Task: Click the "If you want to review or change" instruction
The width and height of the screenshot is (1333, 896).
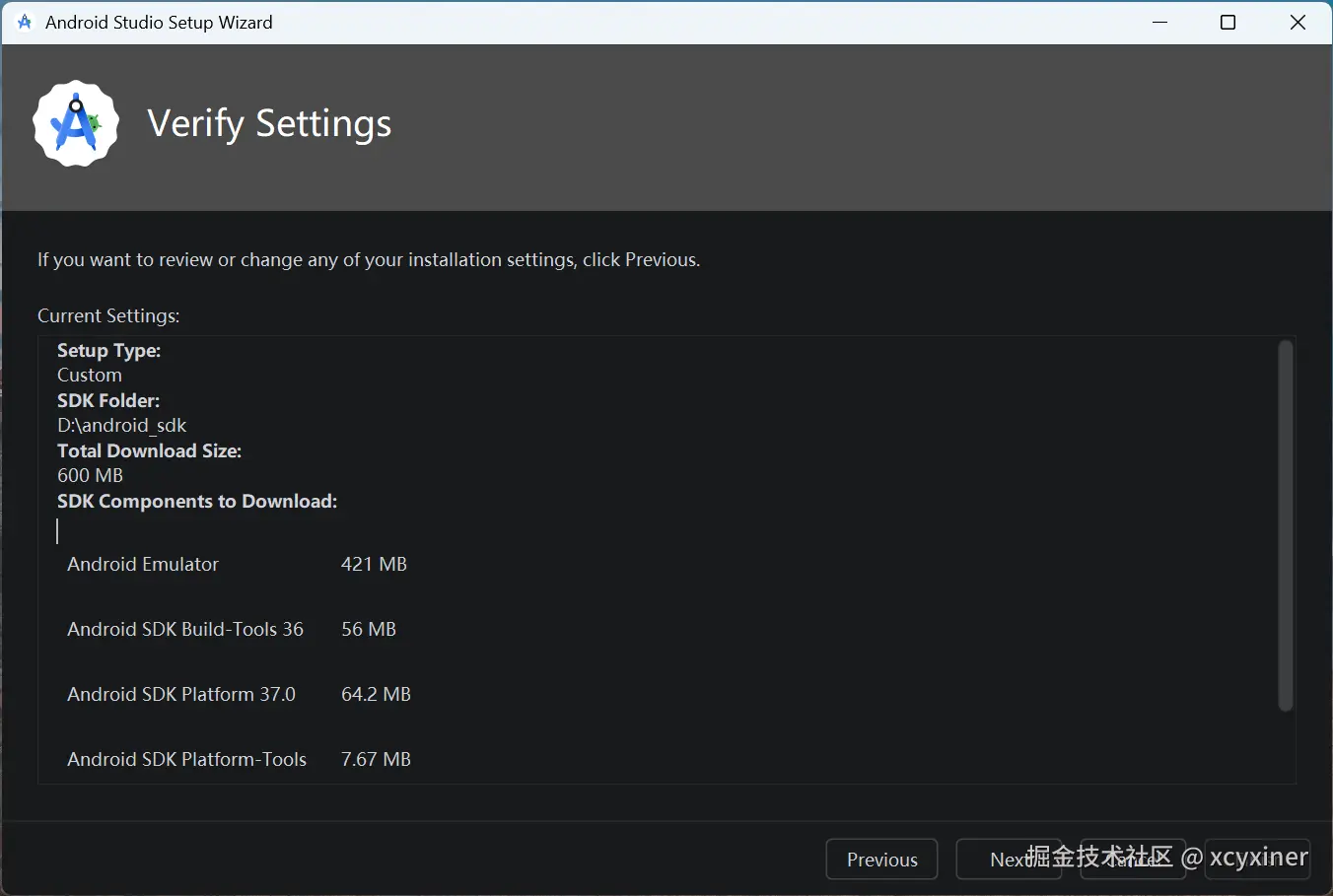Action: coord(369,259)
